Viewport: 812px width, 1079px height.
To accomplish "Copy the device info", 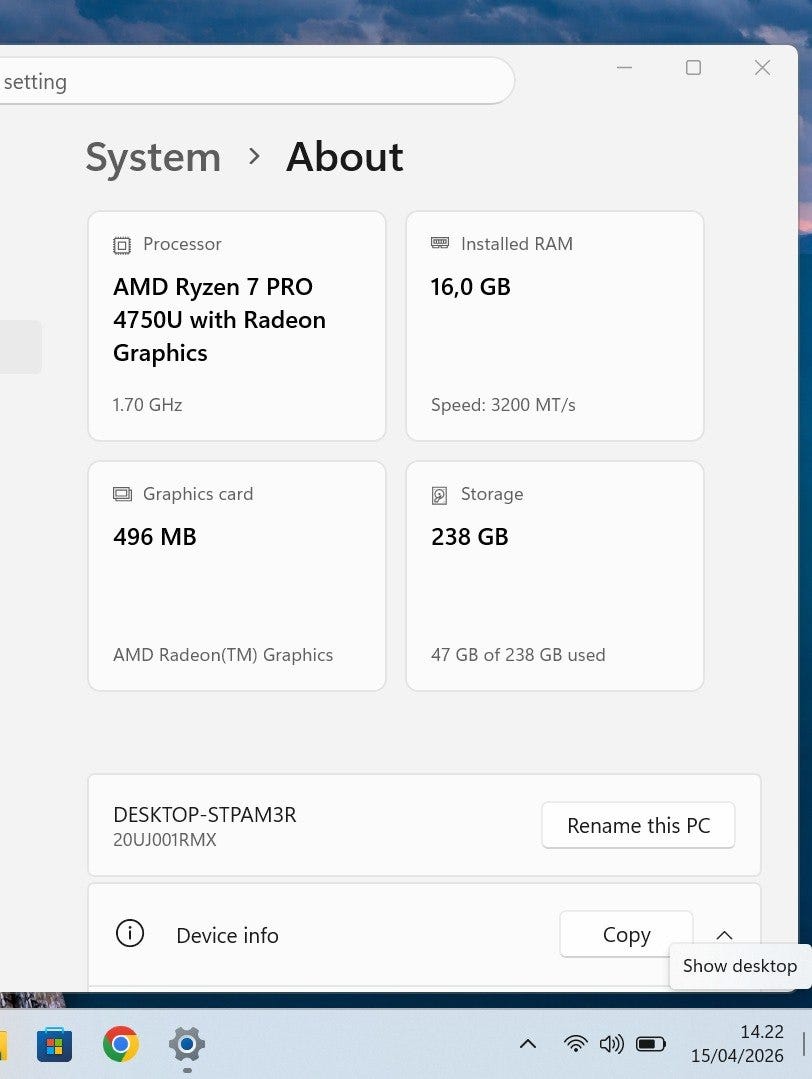I will coord(626,935).
